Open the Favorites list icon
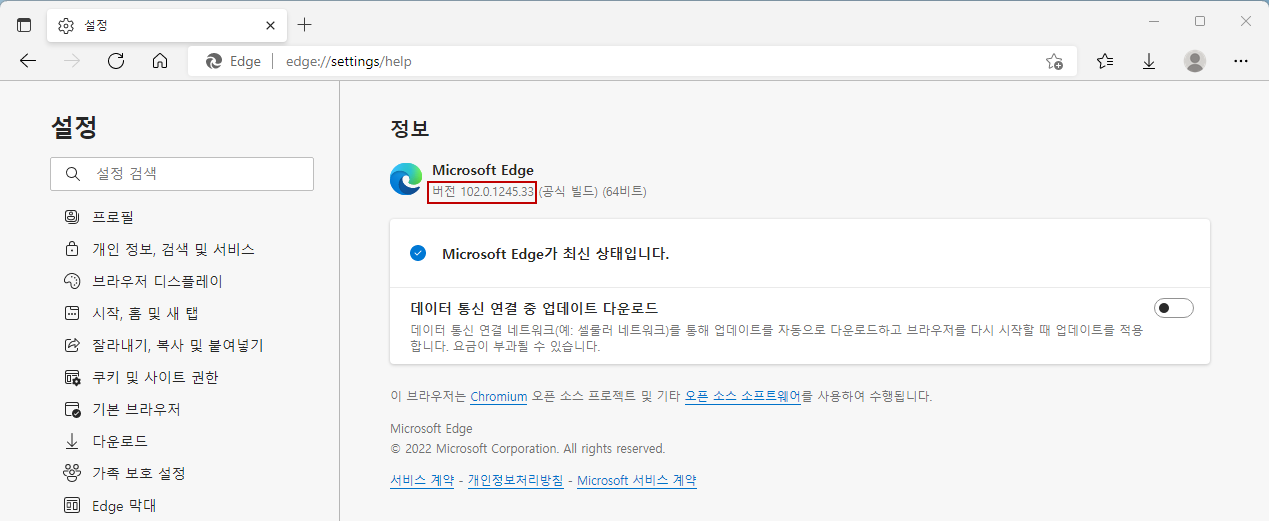This screenshot has width=1269, height=521. (x=1105, y=61)
